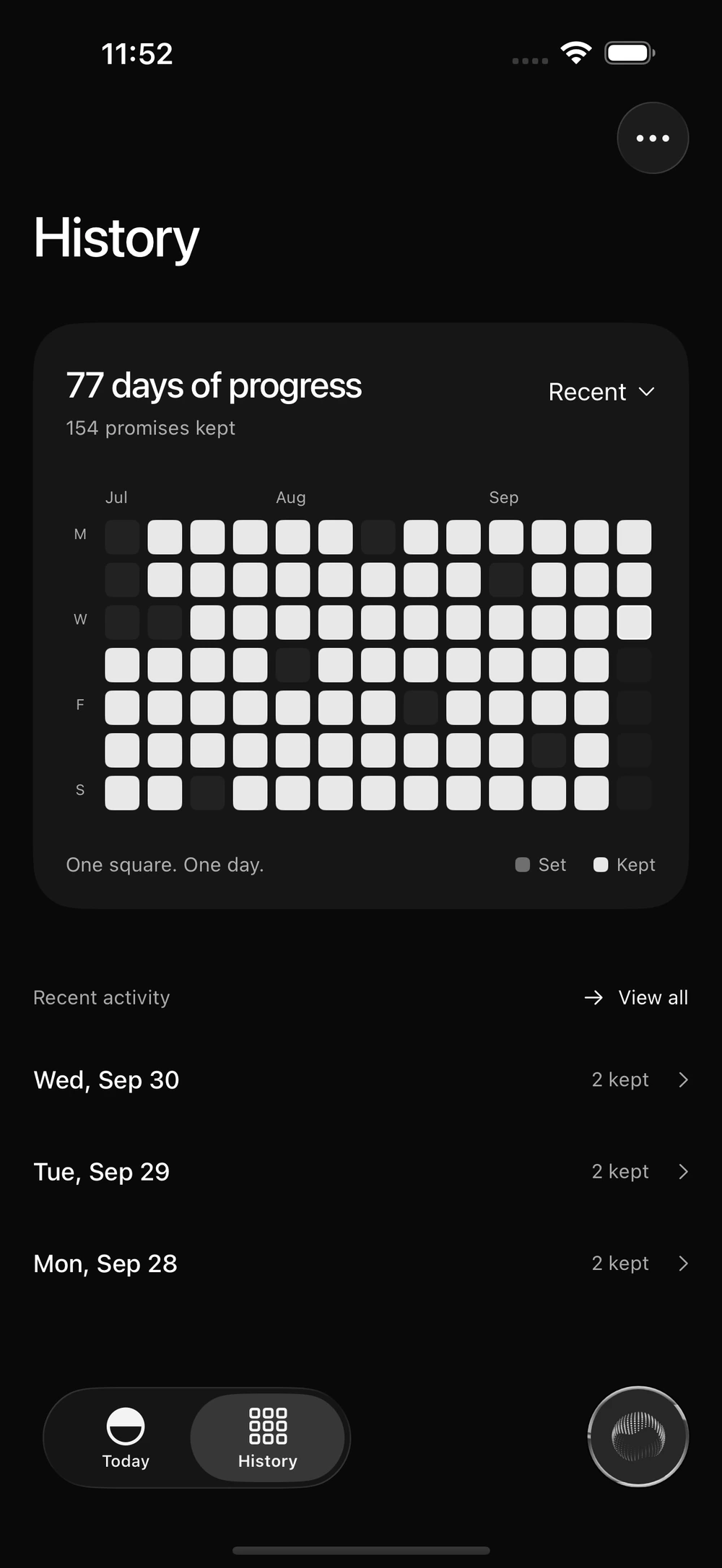
Task: Open View all recent activity
Action: coord(635,997)
